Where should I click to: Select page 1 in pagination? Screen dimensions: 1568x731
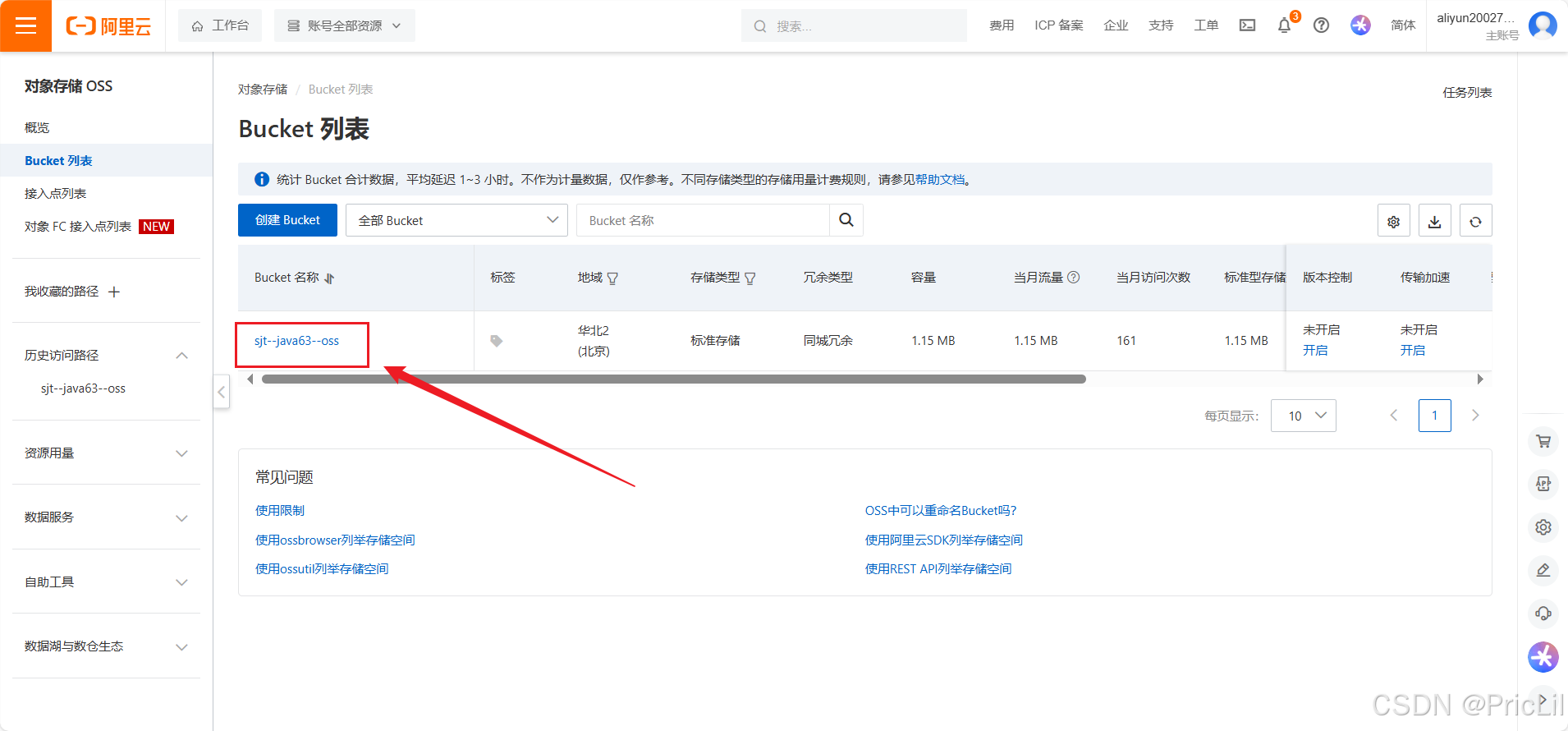click(1434, 416)
